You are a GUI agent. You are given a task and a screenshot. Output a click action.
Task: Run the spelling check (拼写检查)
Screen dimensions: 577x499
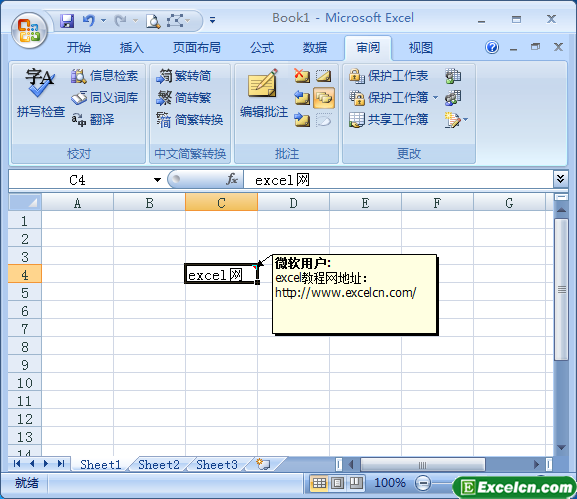40,93
